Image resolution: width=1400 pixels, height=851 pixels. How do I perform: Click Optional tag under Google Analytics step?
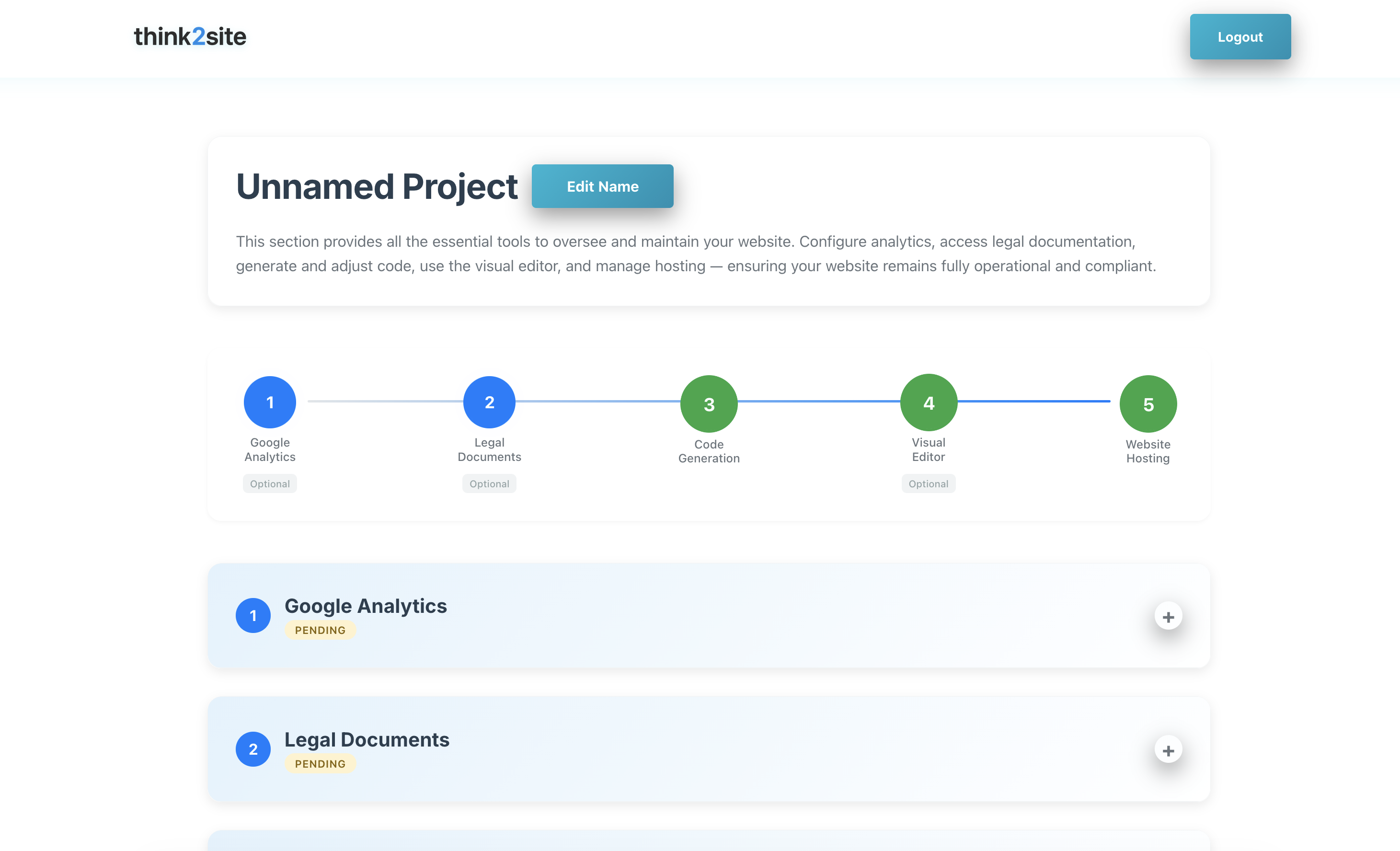coord(270,484)
